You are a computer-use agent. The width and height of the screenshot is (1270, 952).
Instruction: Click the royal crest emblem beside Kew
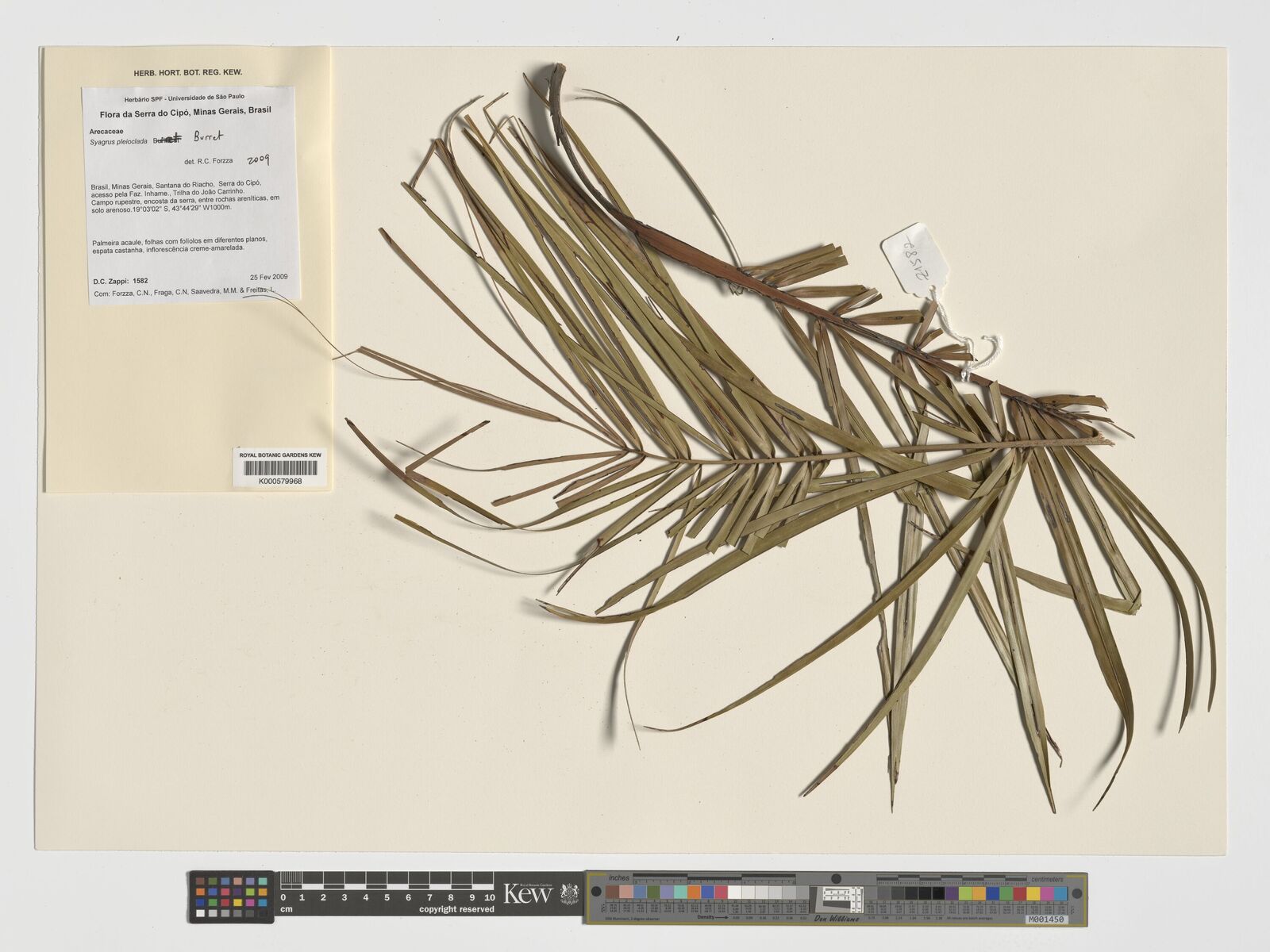tap(569, 893)
